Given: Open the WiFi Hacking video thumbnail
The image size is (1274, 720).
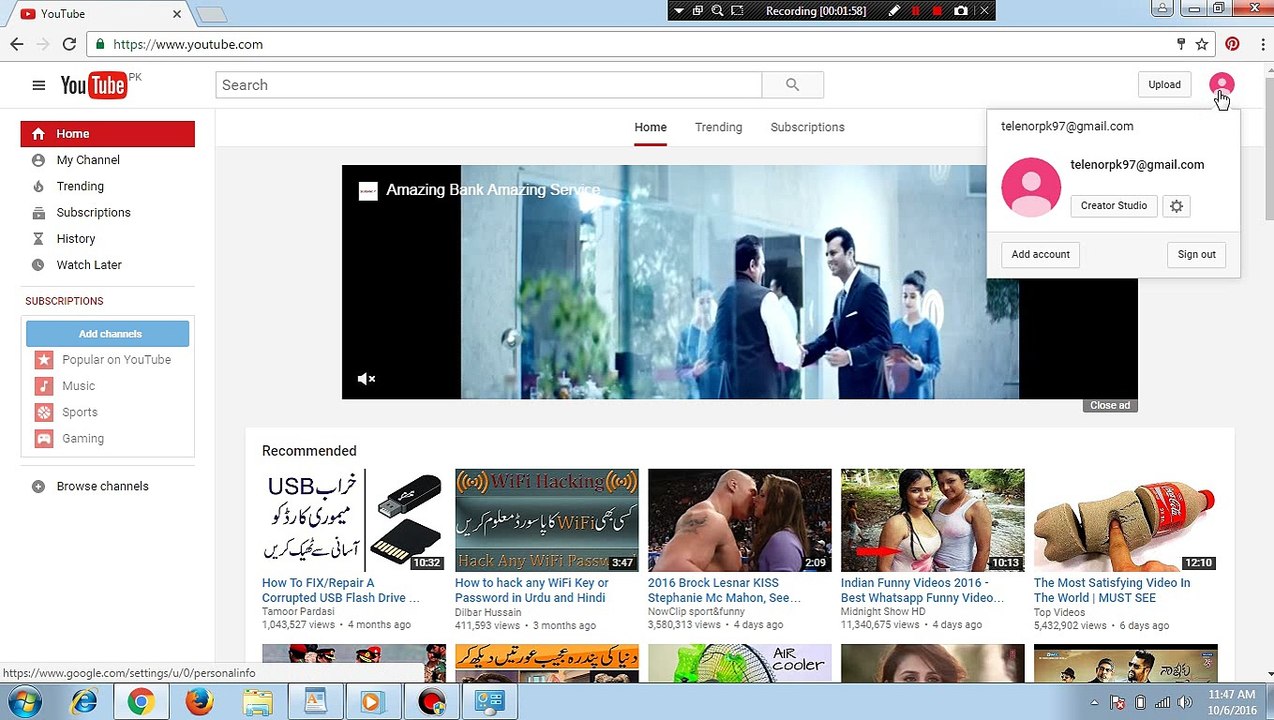Looking at the screenshot, I should [x=546, y=520].
